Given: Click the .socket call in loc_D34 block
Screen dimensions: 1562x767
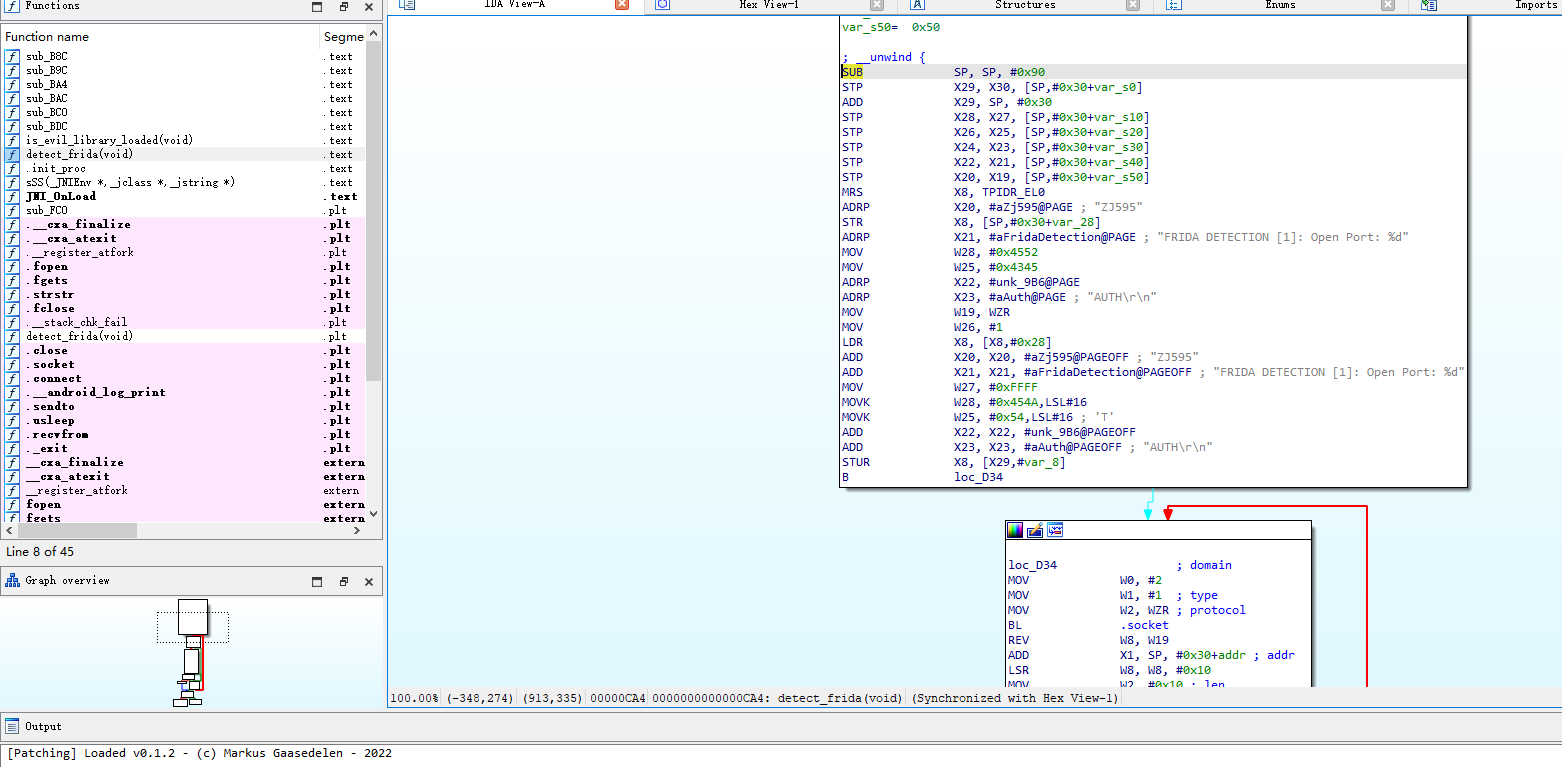Looking at the screenshot, I should click(1144, 625).
